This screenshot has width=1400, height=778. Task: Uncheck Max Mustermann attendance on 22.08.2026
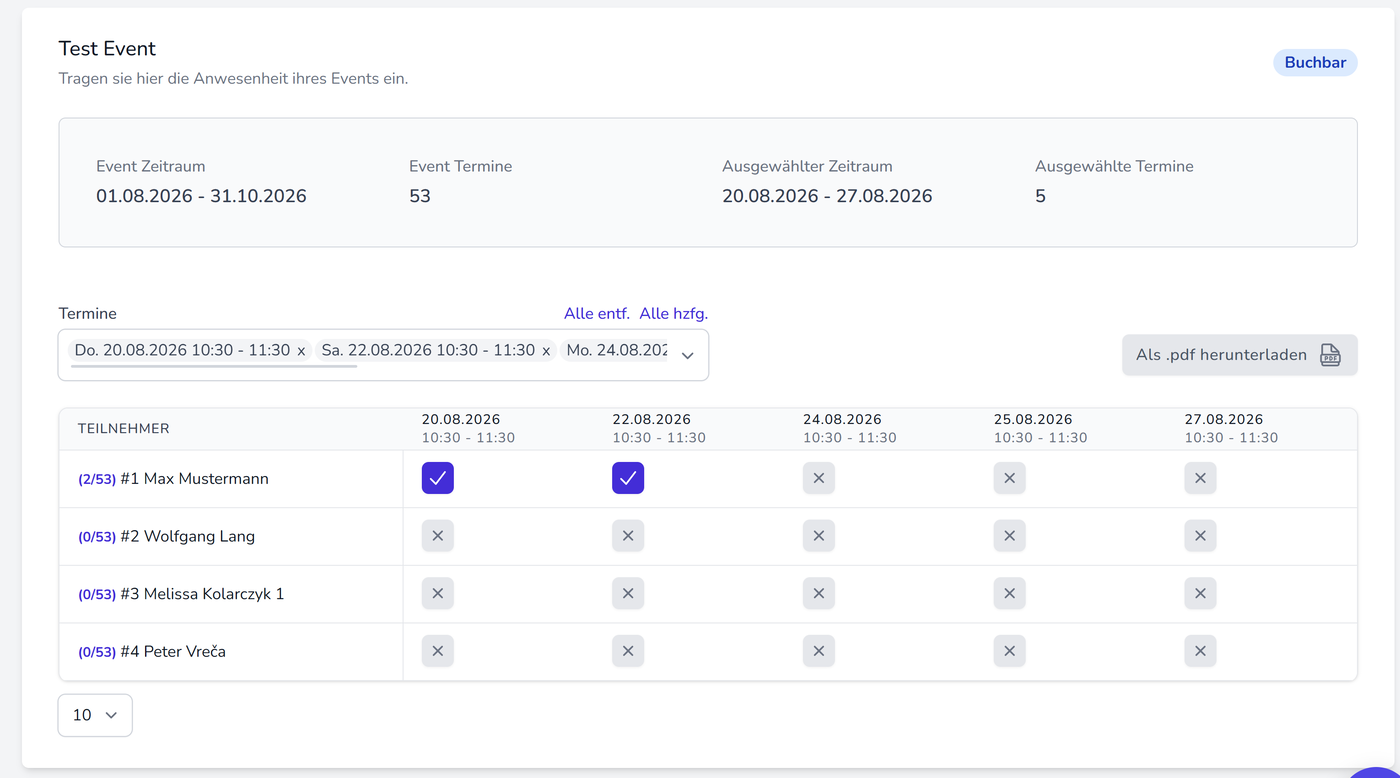(x=628, y=478)
